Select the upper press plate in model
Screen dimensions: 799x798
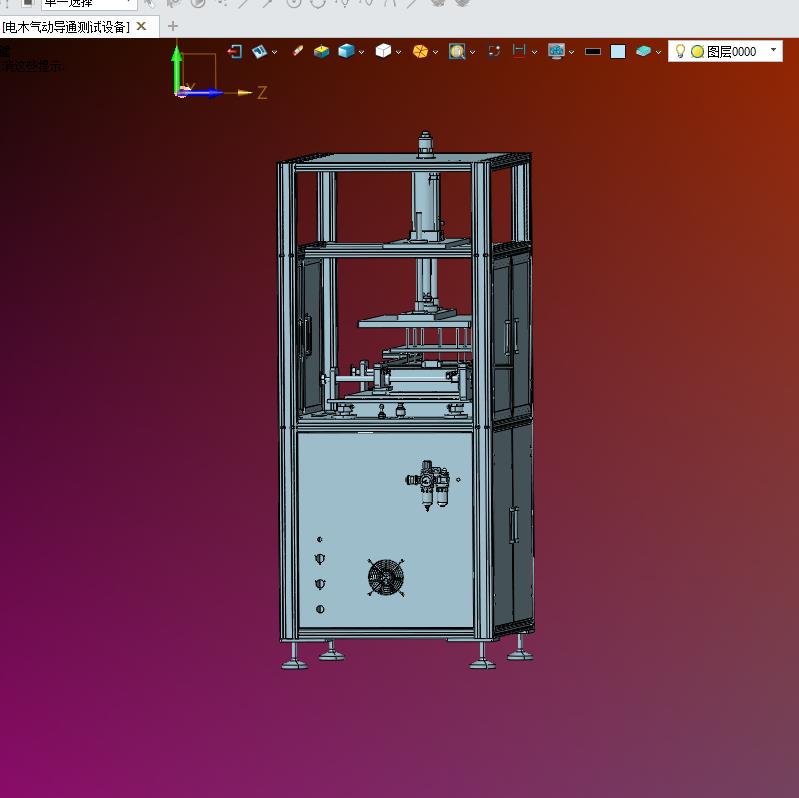(x=414, y=321)
